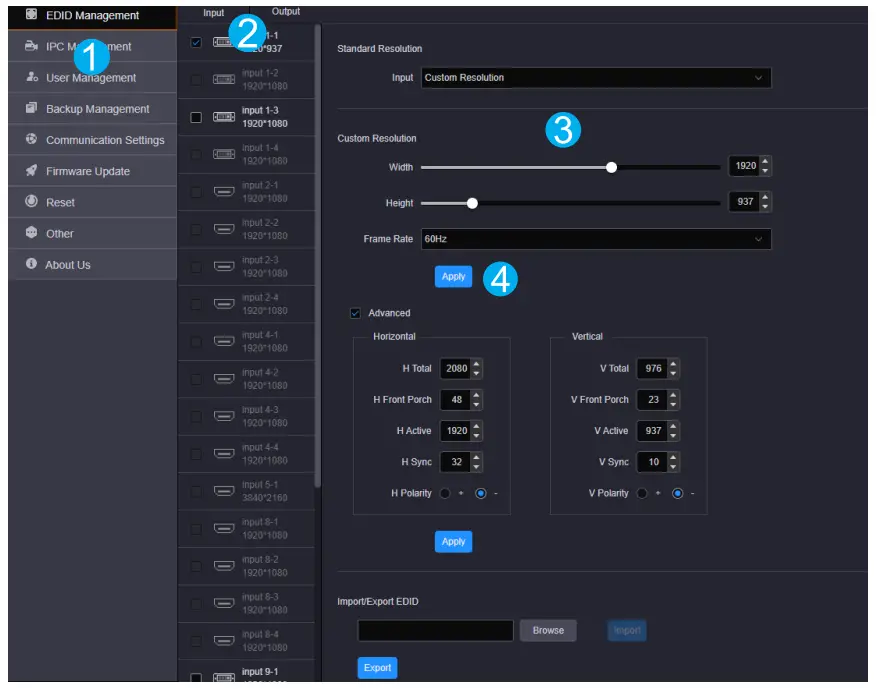The width and height of the screenshot is (876, 689).
Task: Click the H Sync stepper arrows
Action: click(476, 462)
